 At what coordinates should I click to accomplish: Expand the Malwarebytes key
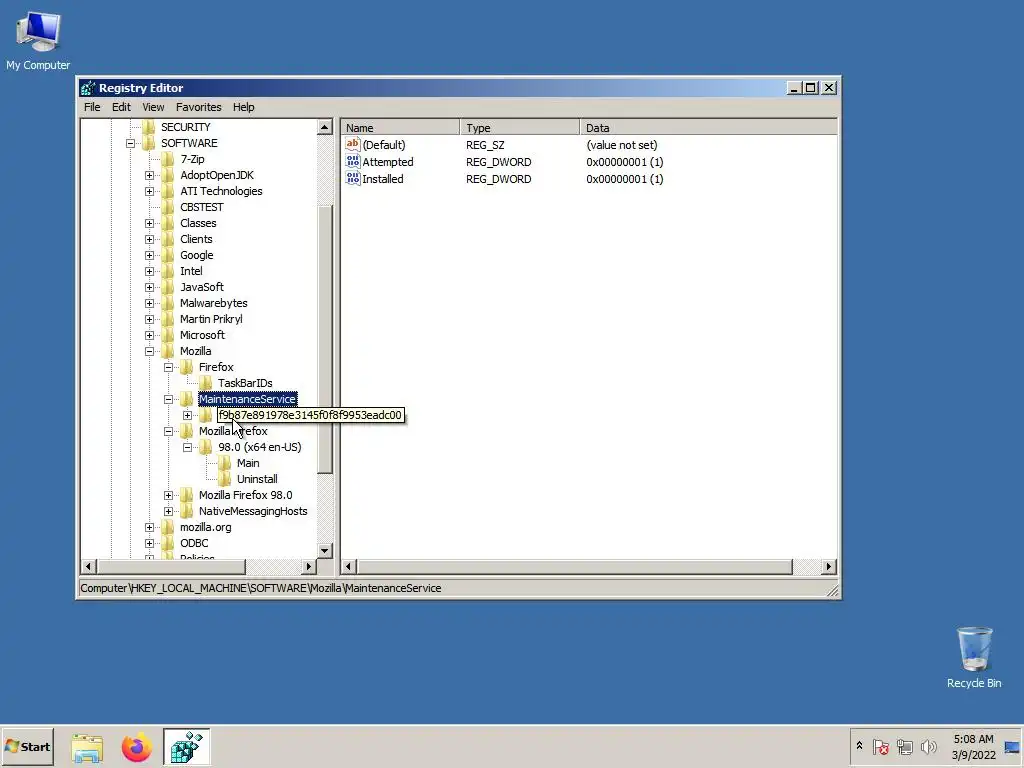pyautogui.click(x=150, y=303)
